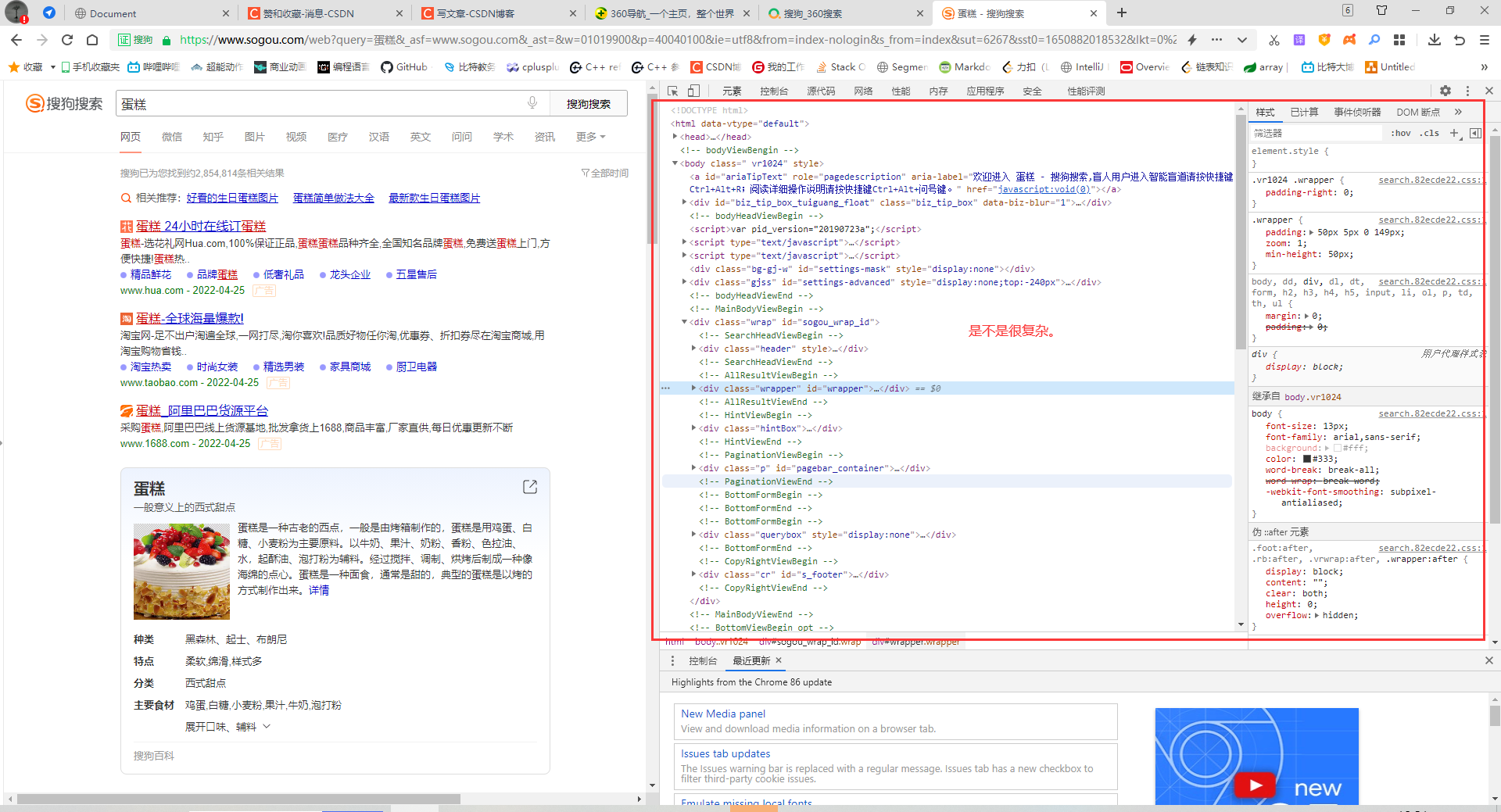
Task: Show hidden bookmarks overflow chevron
Action: [1485, 67]
